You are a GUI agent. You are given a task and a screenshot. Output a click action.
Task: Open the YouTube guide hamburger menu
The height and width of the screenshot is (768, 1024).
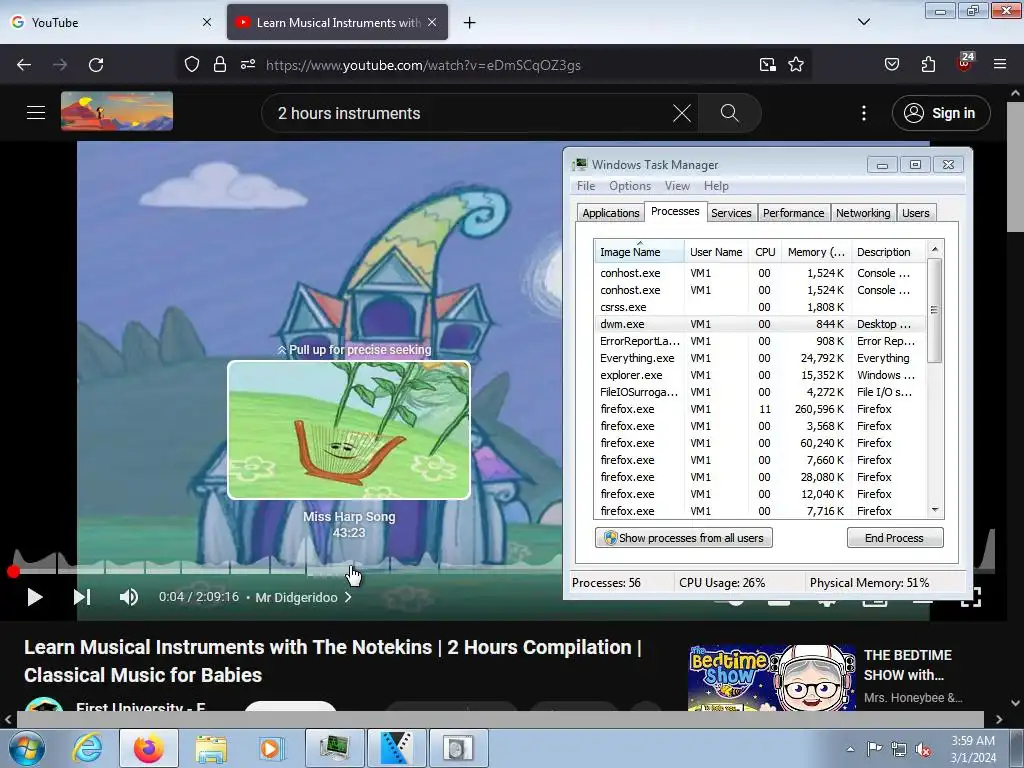point(36,113)
